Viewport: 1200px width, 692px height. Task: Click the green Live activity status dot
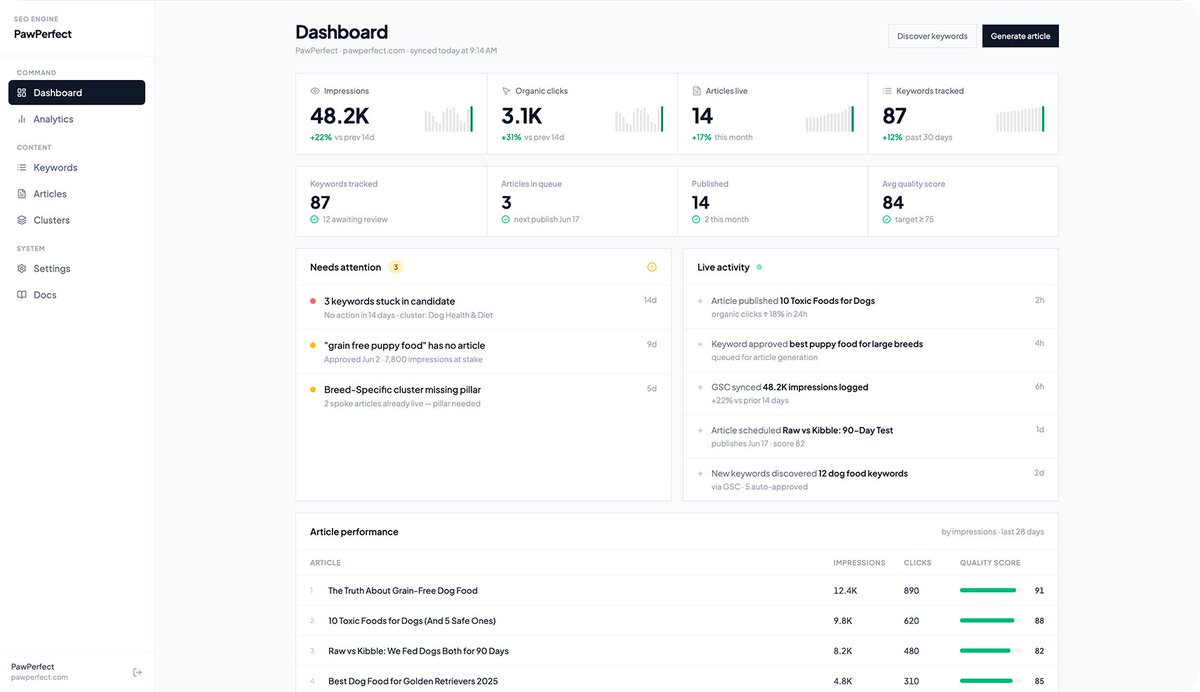tap(759, 267)
